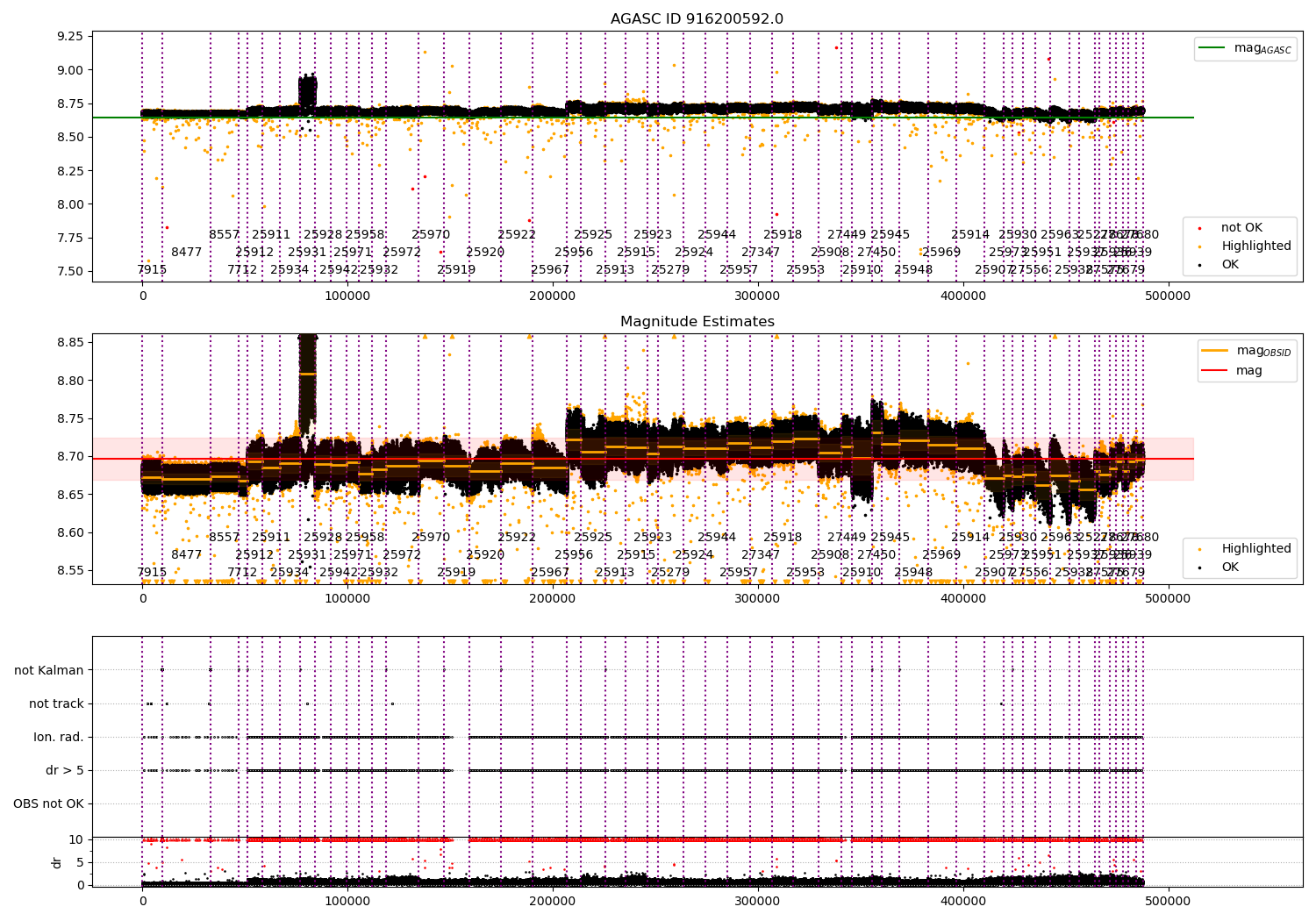Screen dimensions: 1316x921
Task: Click the 8.25 tick on top plot y-axis
Action: pyautogui.click(x=69, y=171)
